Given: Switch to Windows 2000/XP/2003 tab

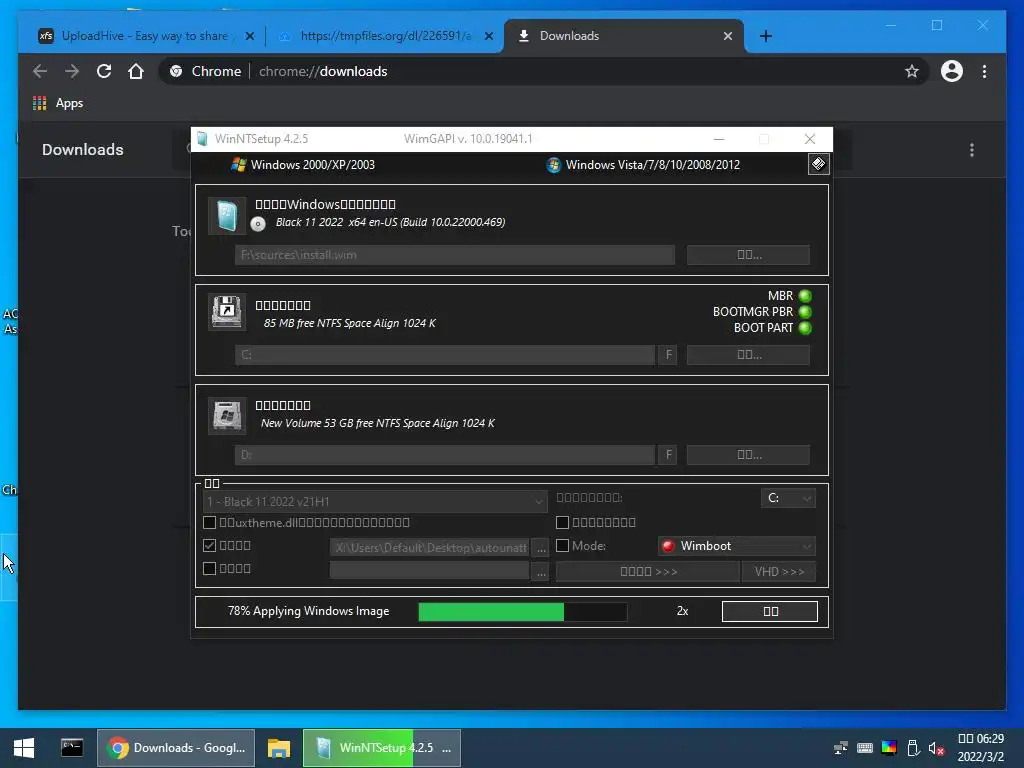Looking at the screenshot, I should point(304,165).
